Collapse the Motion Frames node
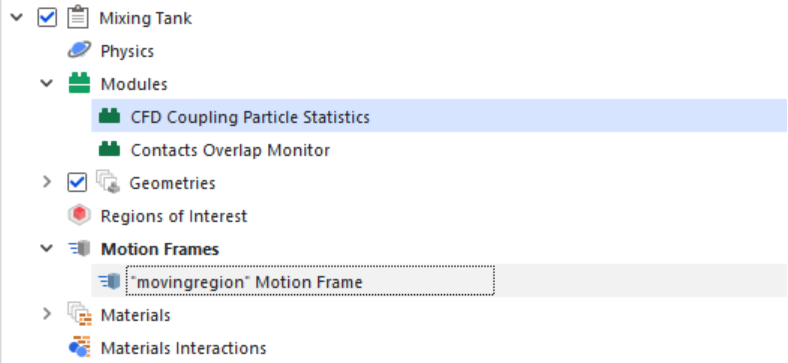 point(47,248)
